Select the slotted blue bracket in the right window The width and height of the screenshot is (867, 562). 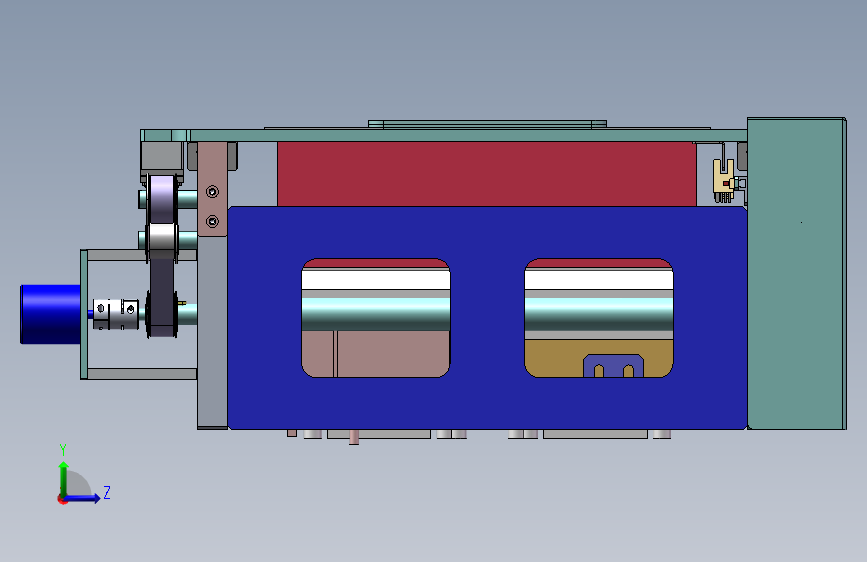[614, 366]
